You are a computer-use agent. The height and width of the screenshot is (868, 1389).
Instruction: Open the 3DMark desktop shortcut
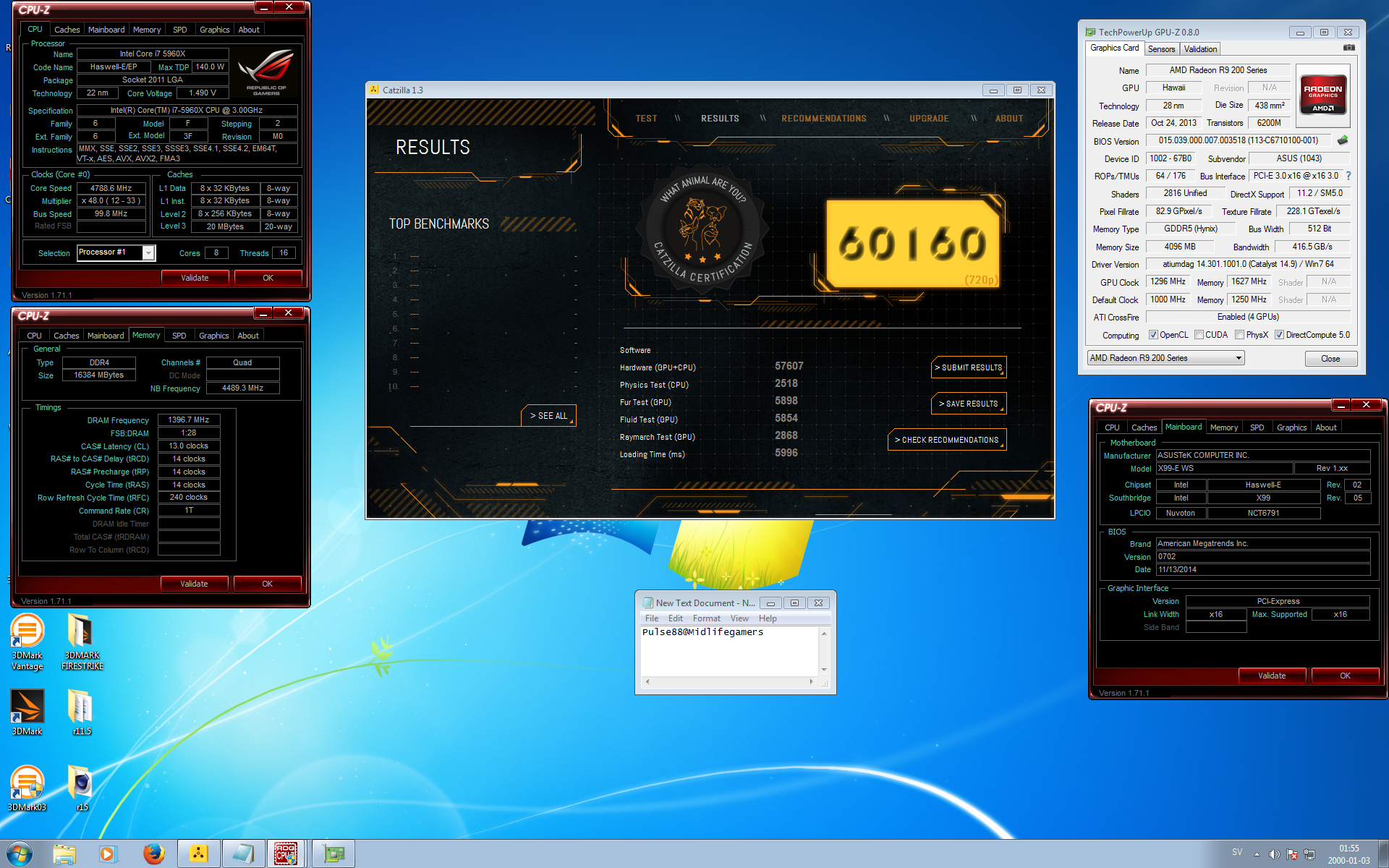(x=27, y=712)
